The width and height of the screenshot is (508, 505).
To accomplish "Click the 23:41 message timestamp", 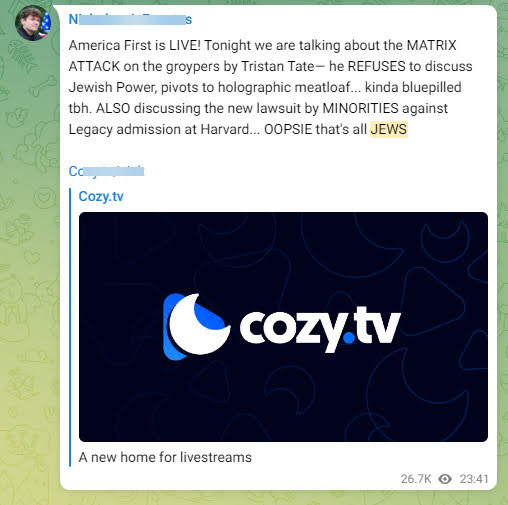I will click(474, 479).
